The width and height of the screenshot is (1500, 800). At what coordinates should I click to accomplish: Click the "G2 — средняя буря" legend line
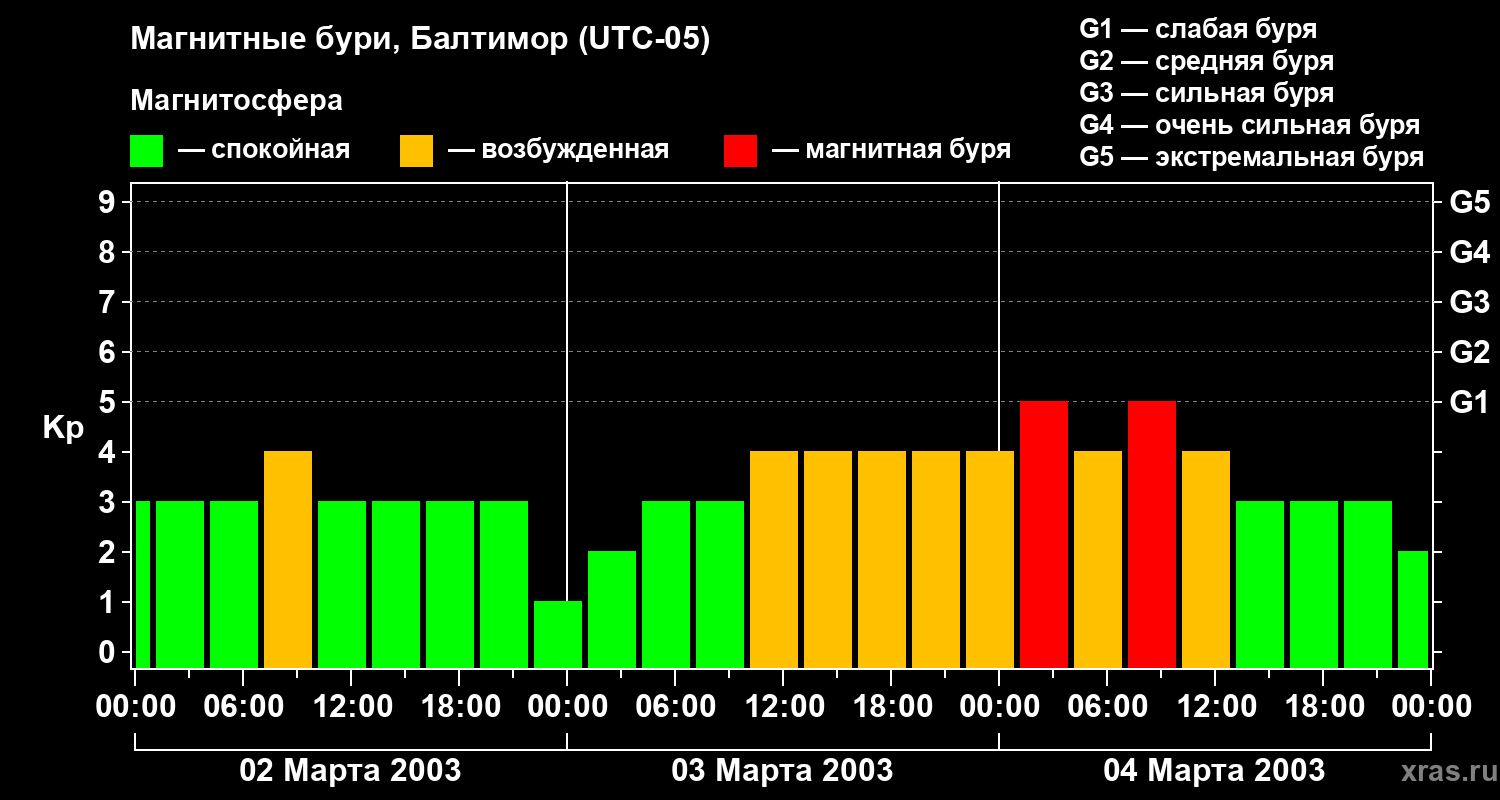click(1207, 61)
